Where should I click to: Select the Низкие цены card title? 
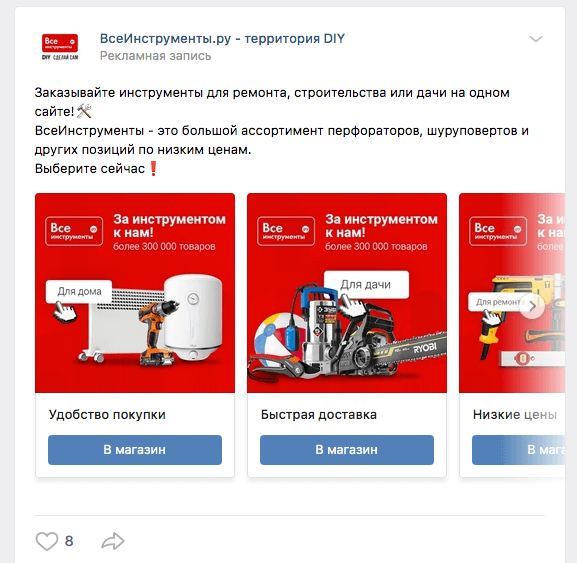pos(515,415)
